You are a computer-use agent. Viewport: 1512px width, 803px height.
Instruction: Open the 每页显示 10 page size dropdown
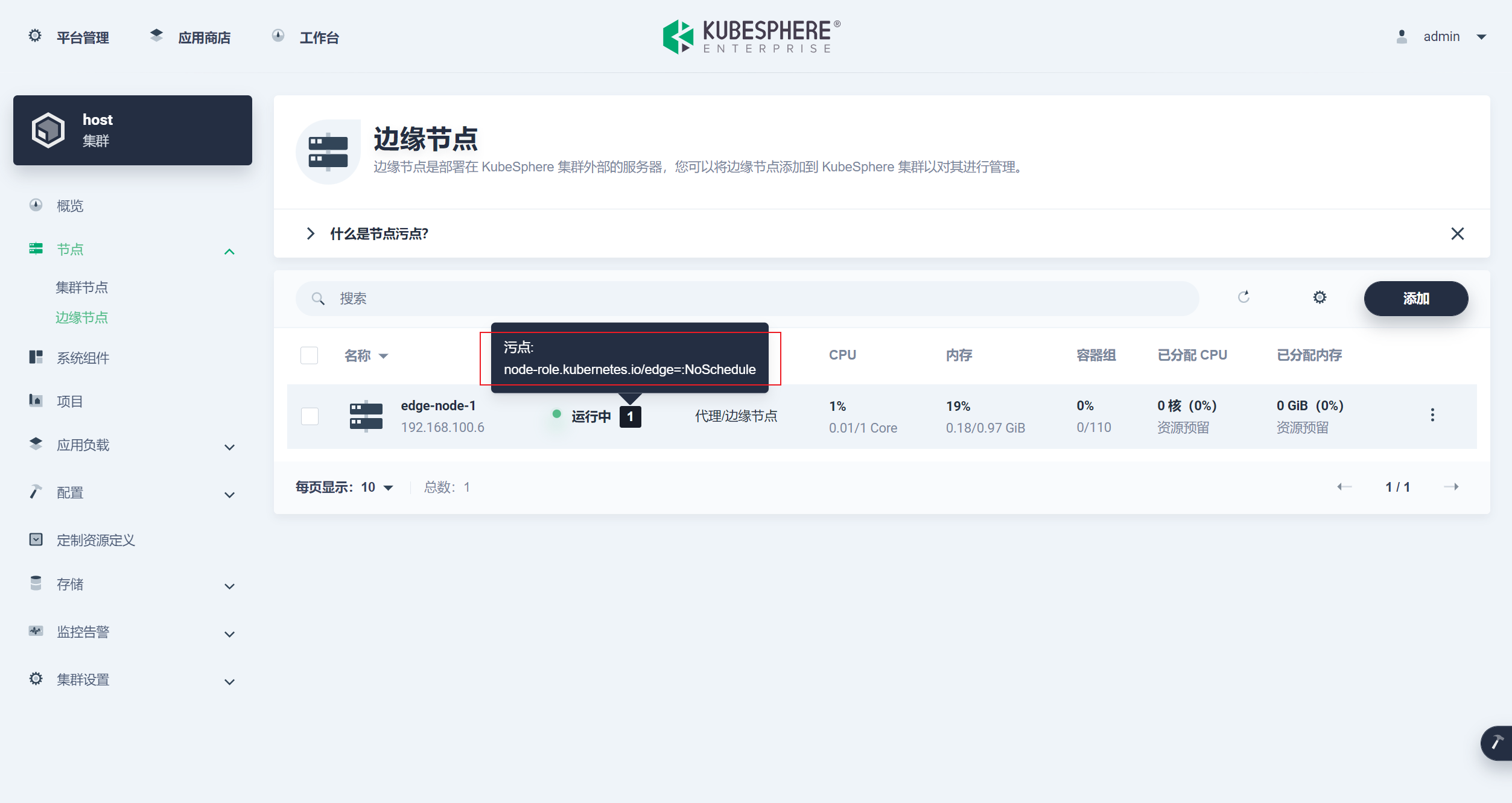pos(377,487)
